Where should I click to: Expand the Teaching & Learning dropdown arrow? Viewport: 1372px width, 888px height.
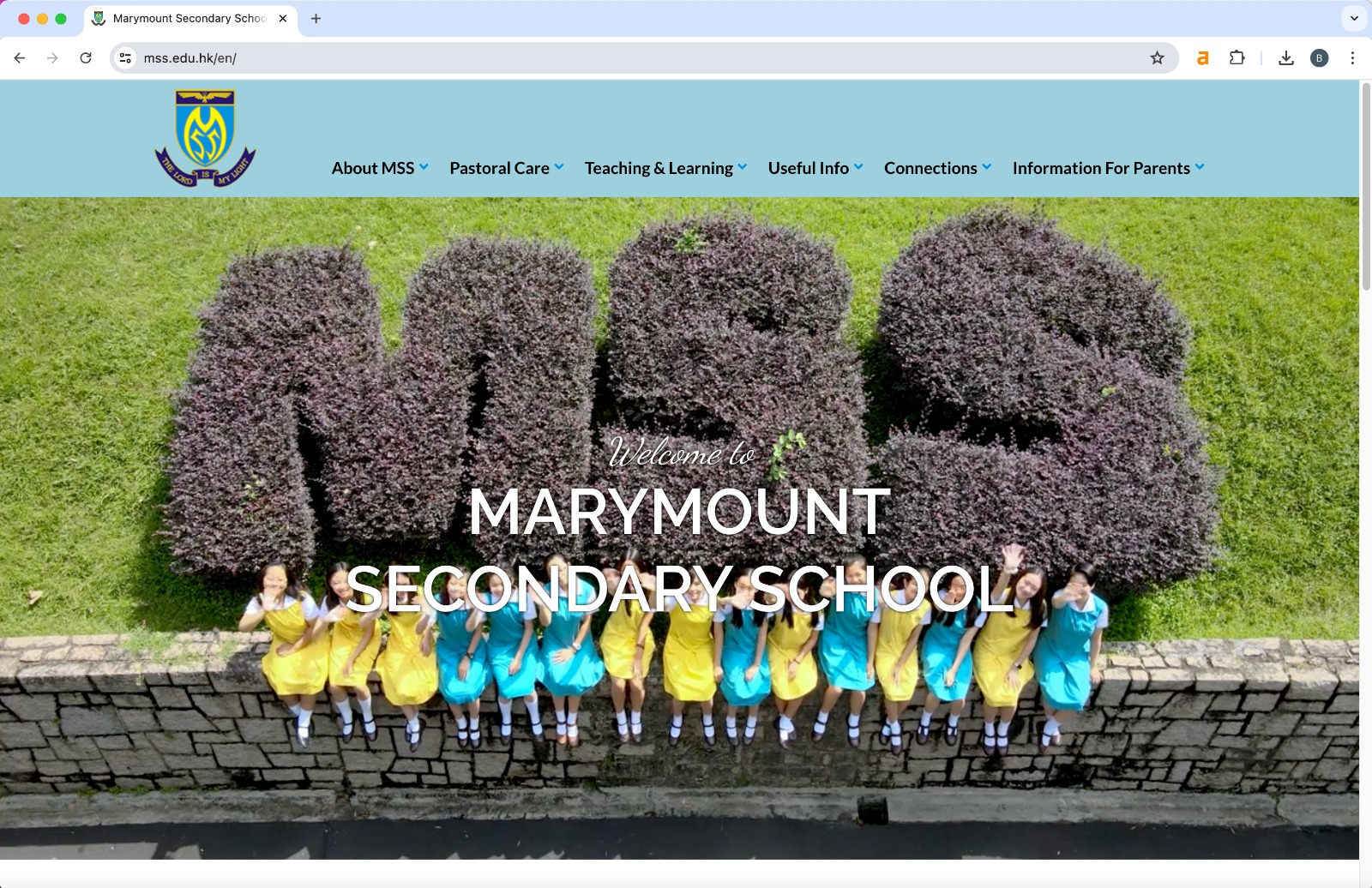(x=743, y=167)
